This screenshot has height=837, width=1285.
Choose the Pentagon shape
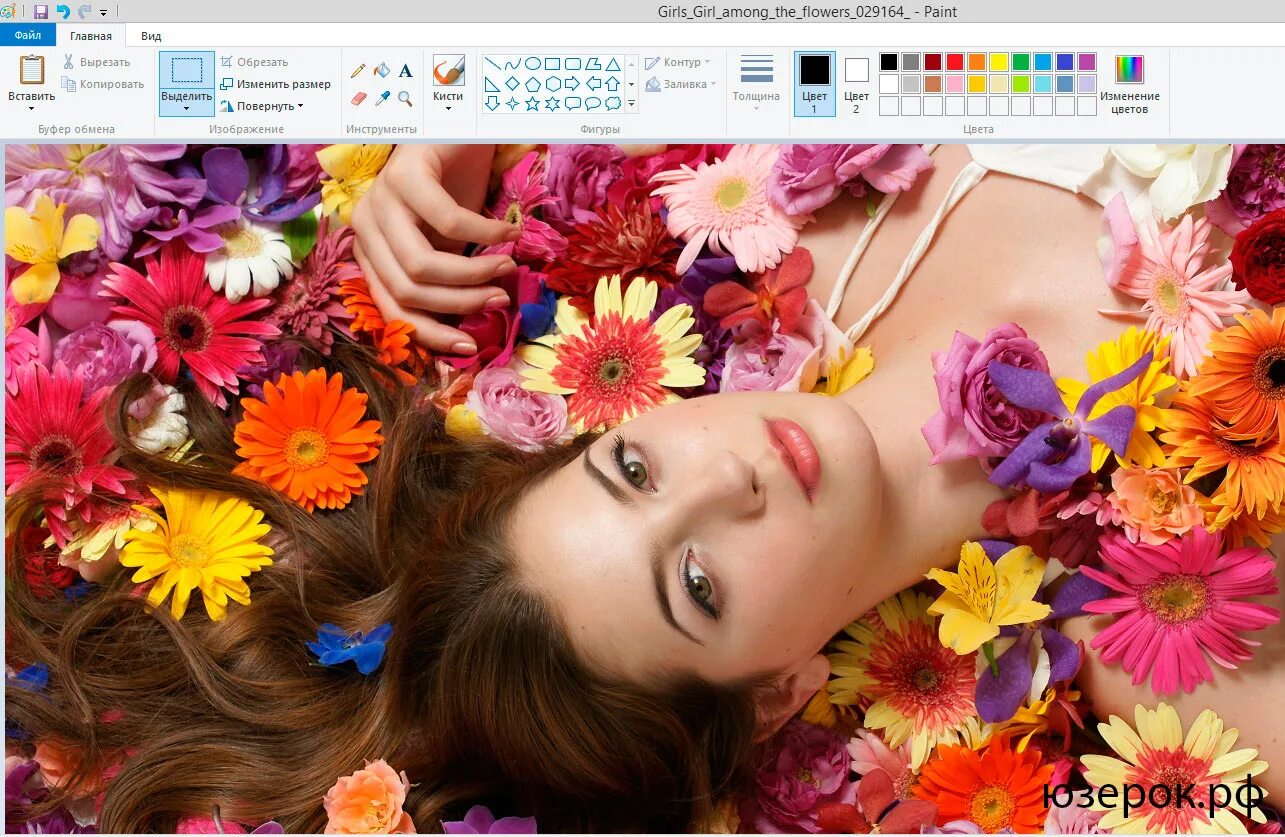532,84
